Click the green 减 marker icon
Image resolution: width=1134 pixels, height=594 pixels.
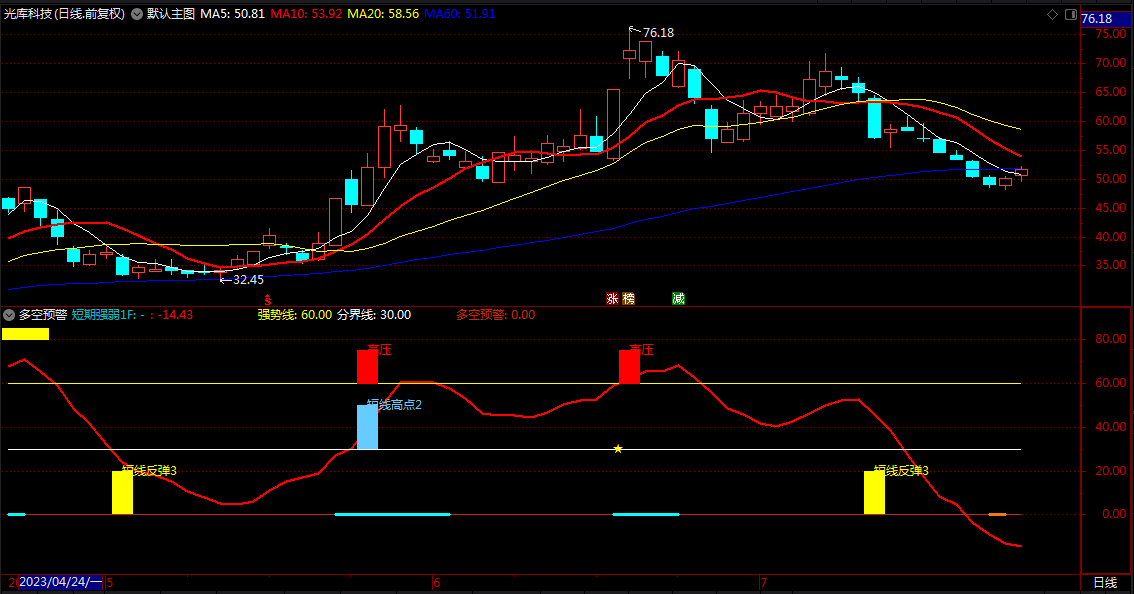point(678,299)
